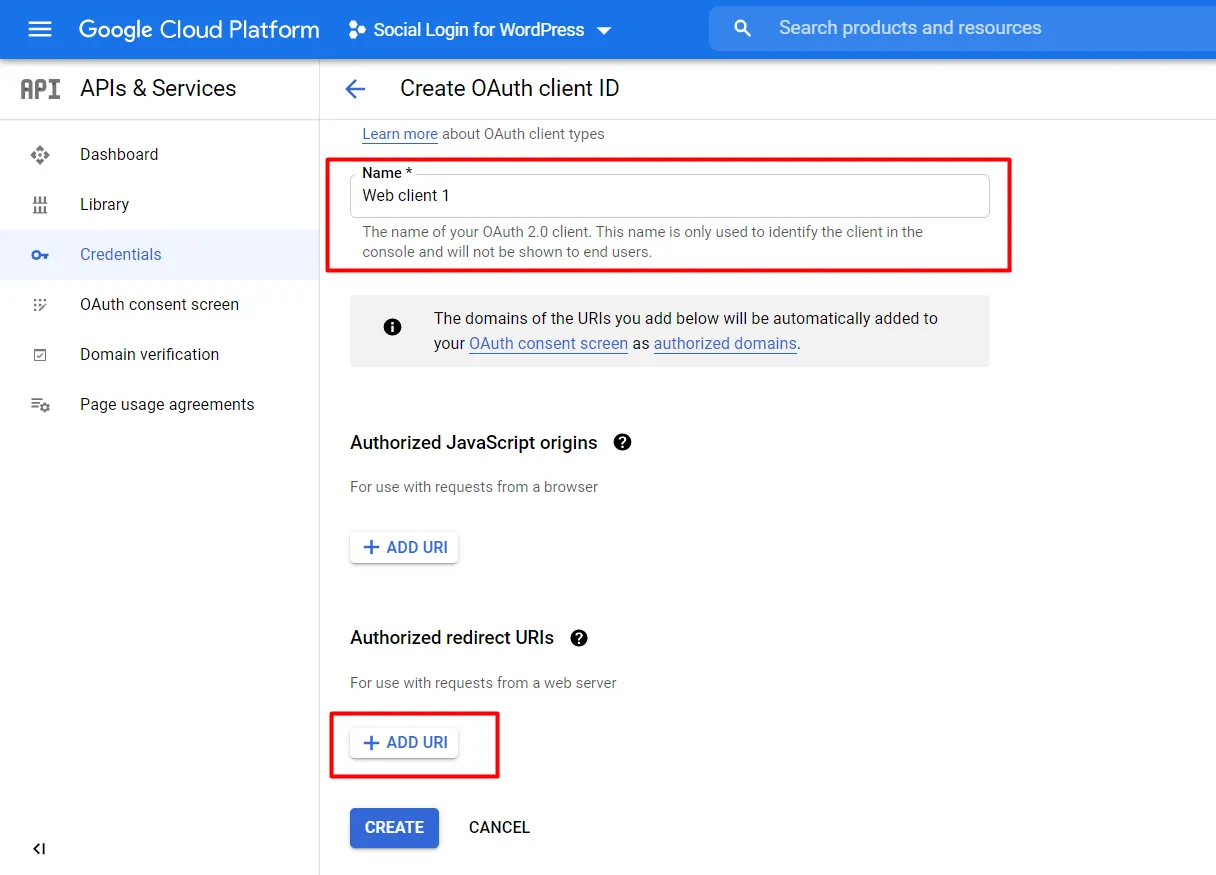Open the Social Login for WordPress project selector
Screen dimensions: 1216x875
[x=480, y=30]
